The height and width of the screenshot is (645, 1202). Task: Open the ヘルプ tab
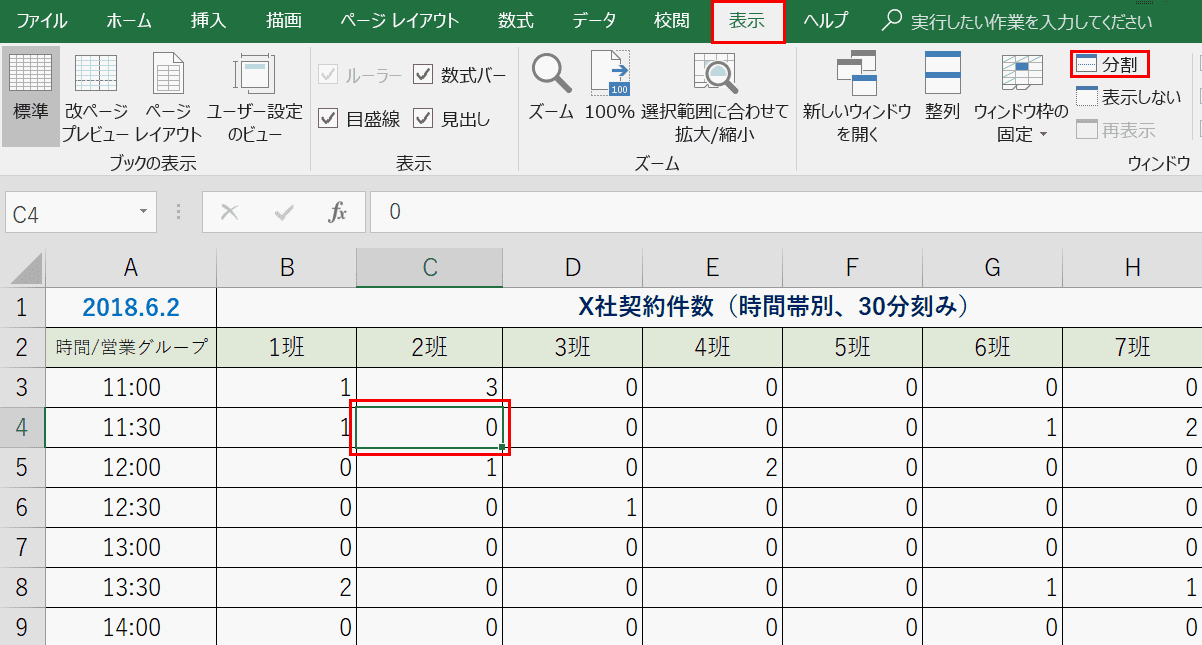(x=826, y=21)
